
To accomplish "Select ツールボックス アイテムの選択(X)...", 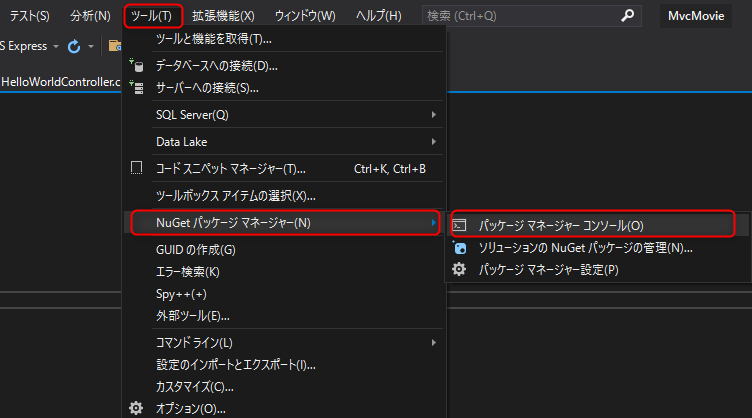I will point(284,195).
